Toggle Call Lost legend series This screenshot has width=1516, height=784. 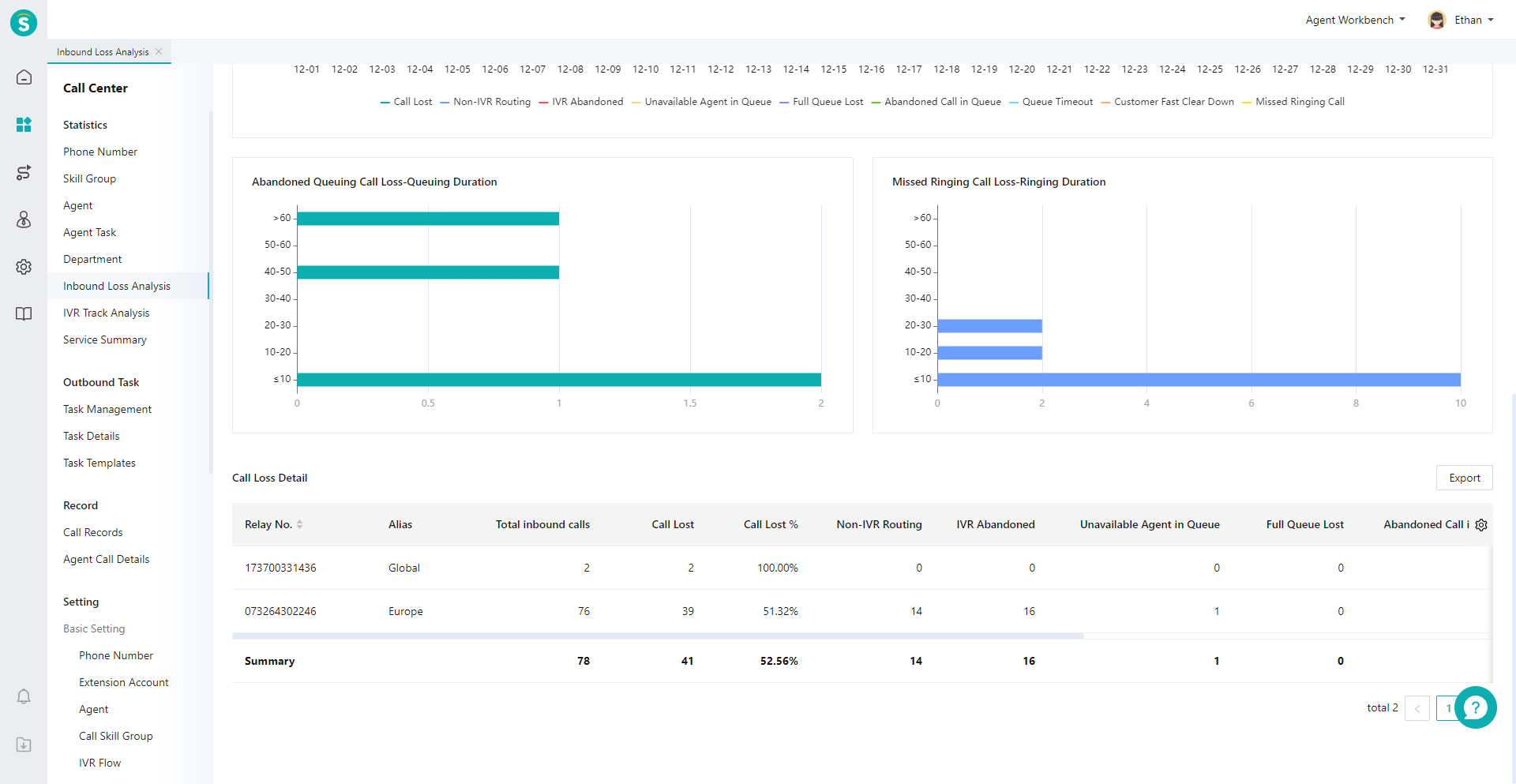click(x=406, y=102)
